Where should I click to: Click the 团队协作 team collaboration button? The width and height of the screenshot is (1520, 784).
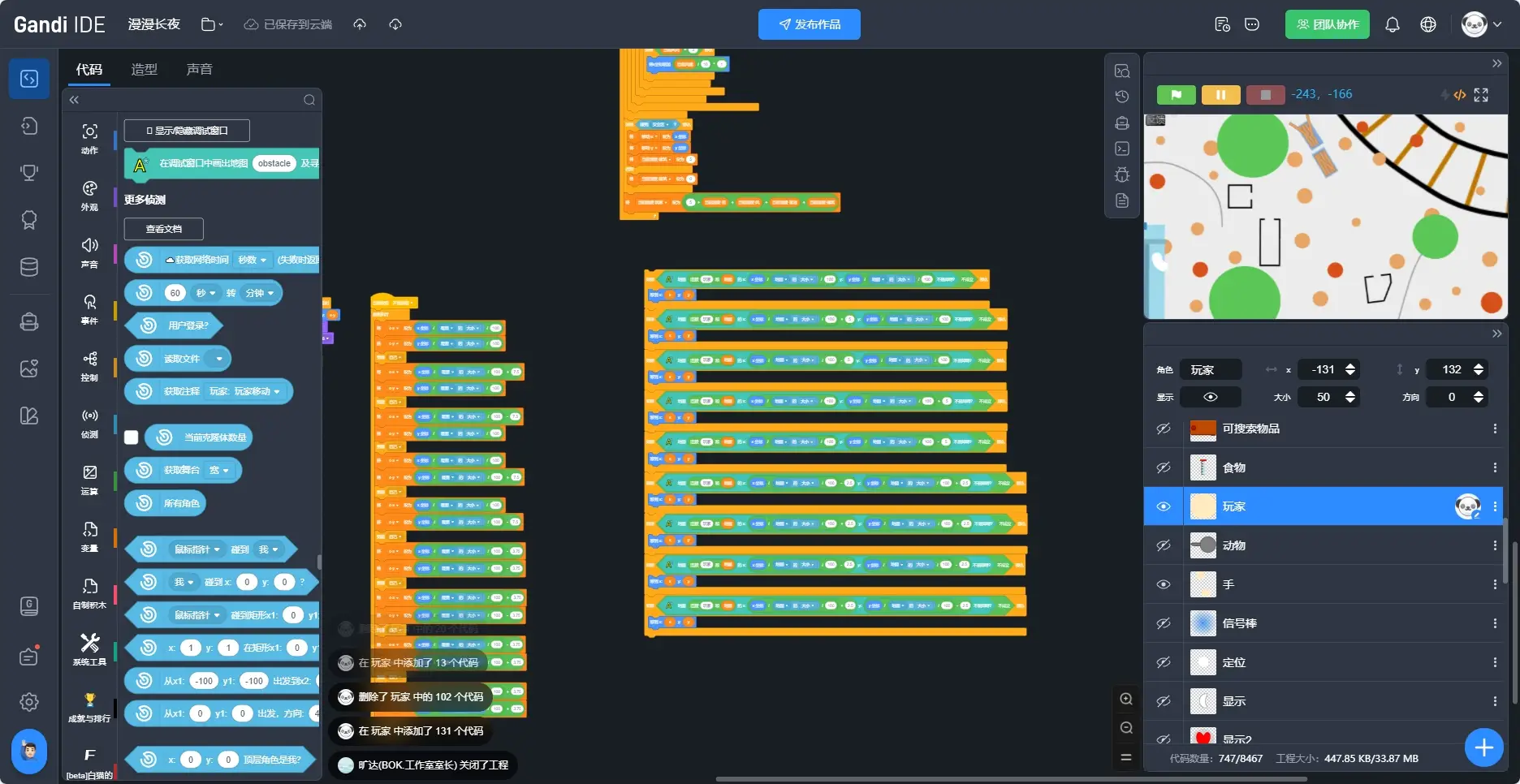coord(1327,24)
